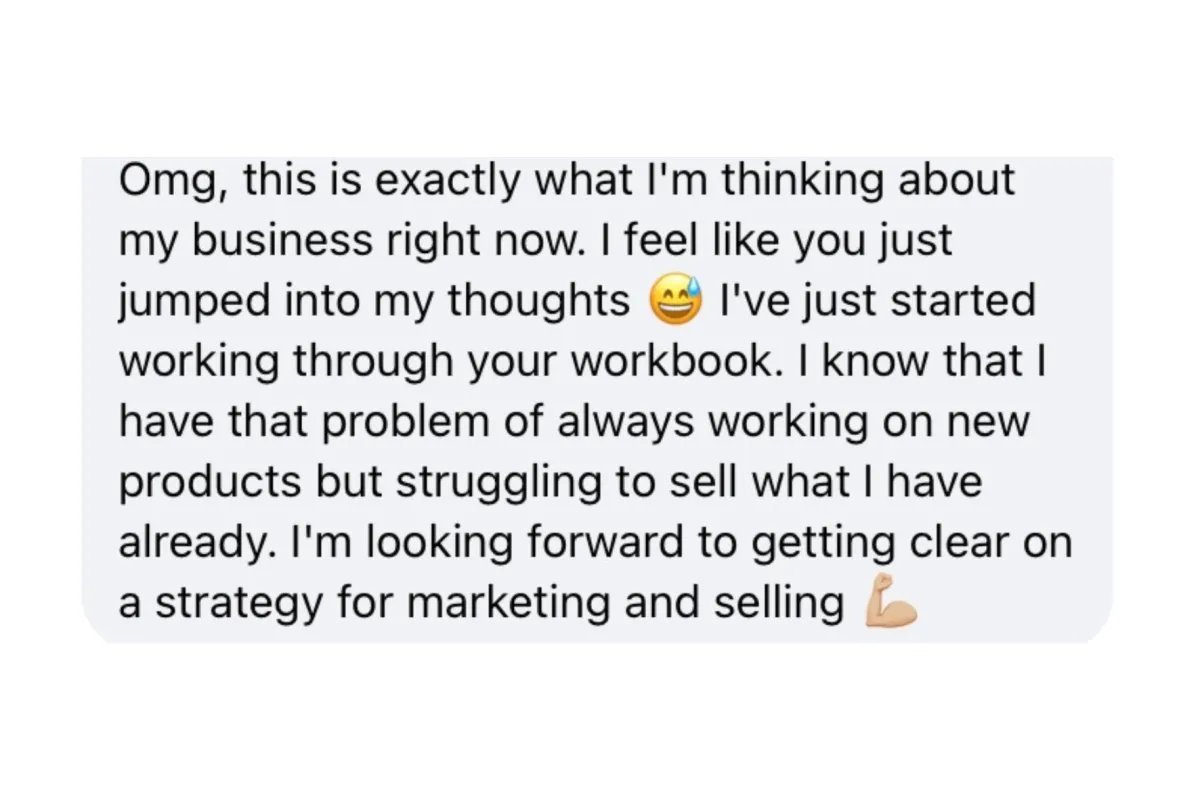Click the sweating smile emoji

tap(677, 301)
